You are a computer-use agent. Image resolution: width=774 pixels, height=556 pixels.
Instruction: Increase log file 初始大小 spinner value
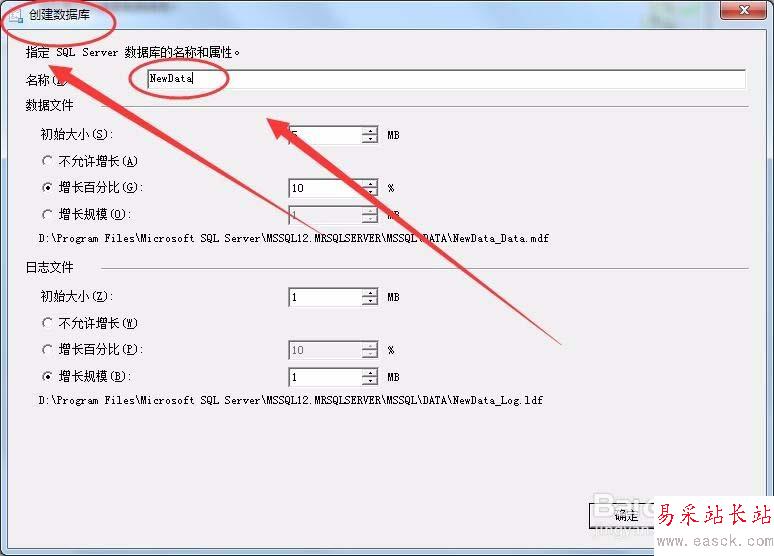click(369, 293)
